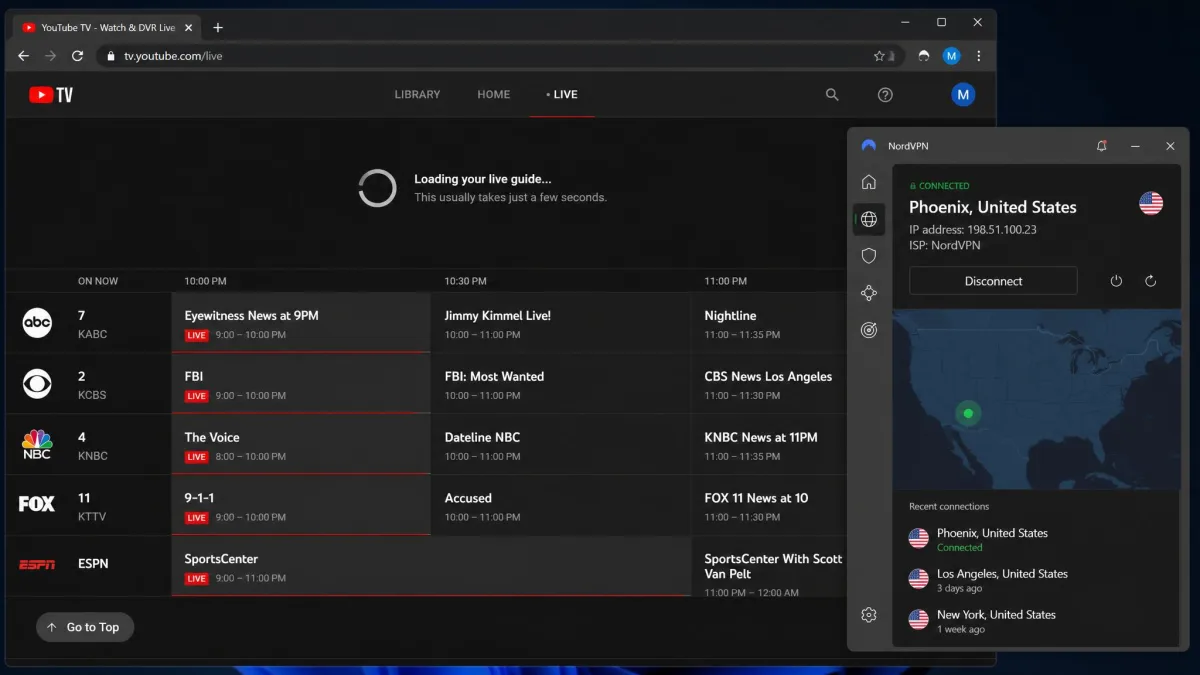
Task: Reload the Chrome page
Action: click(77, 56)
